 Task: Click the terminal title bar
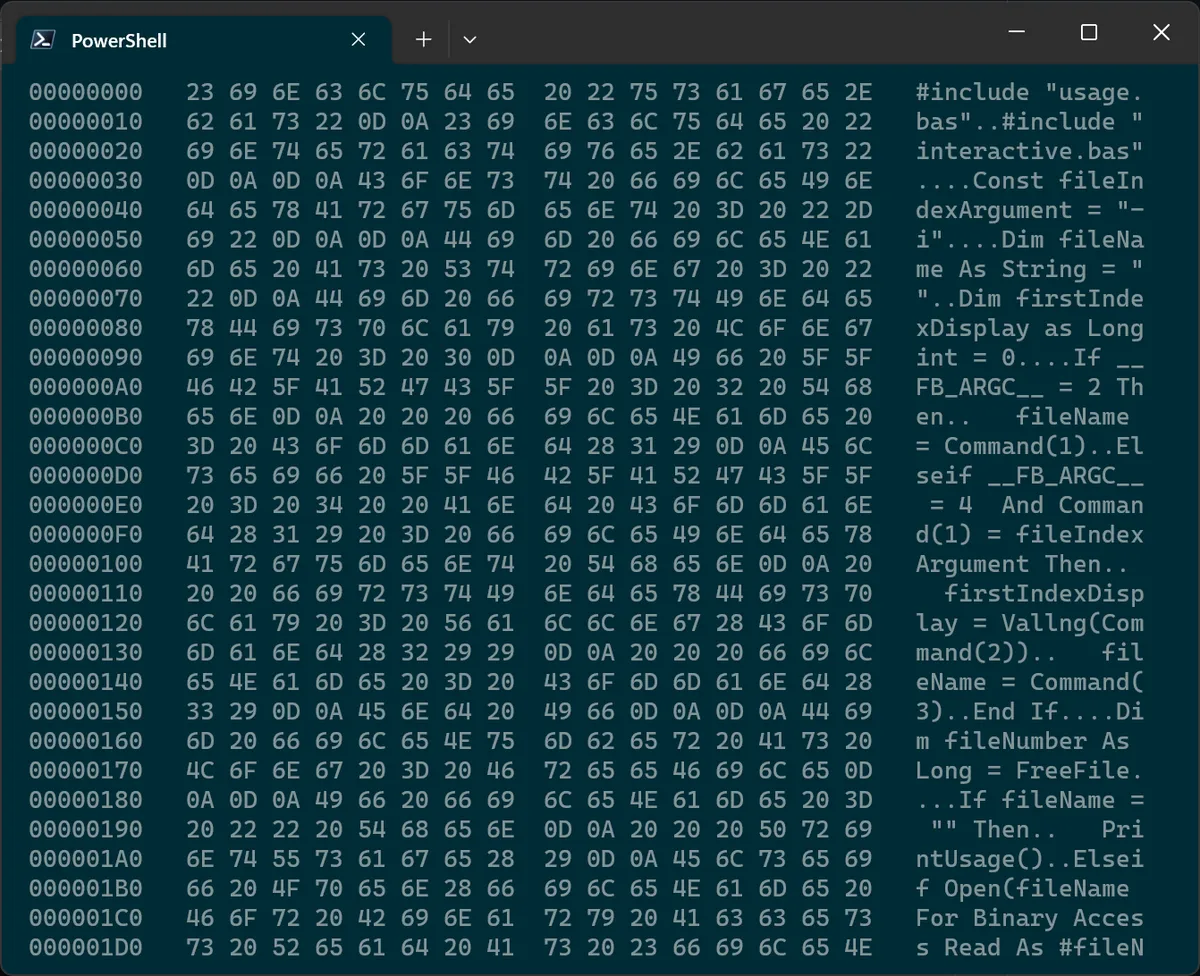[x=700, y=33]
